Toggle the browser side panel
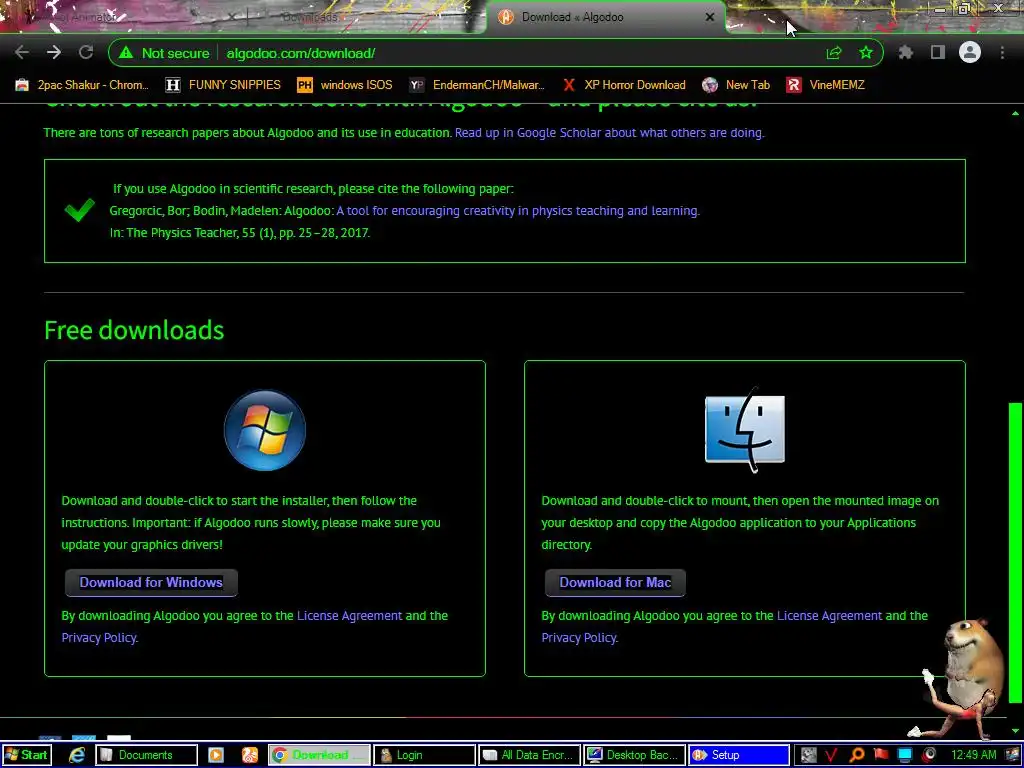The image size is (1024, 768). (x=938, y=52)
